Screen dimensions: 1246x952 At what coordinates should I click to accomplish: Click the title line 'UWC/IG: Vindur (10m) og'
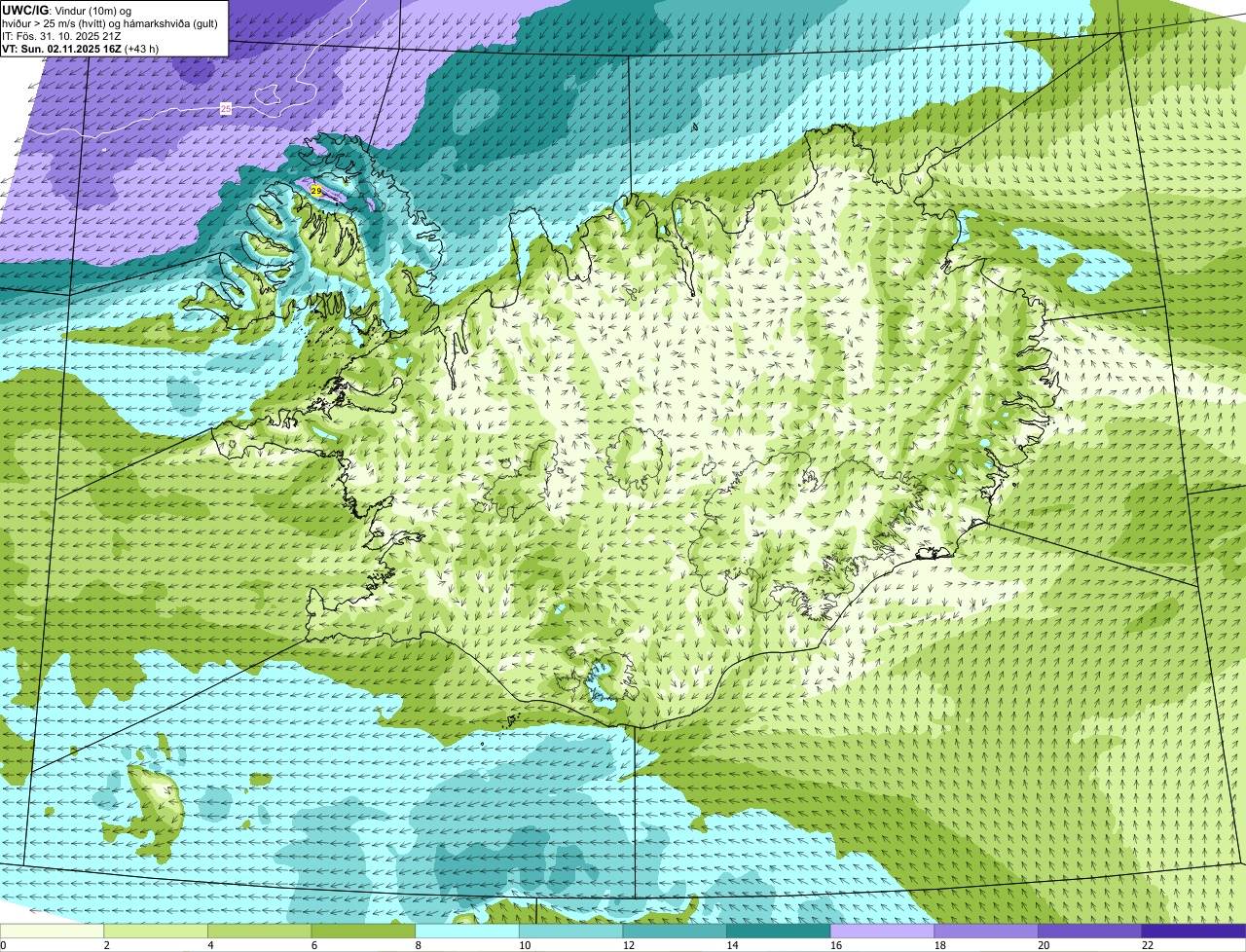coord(66,10)
